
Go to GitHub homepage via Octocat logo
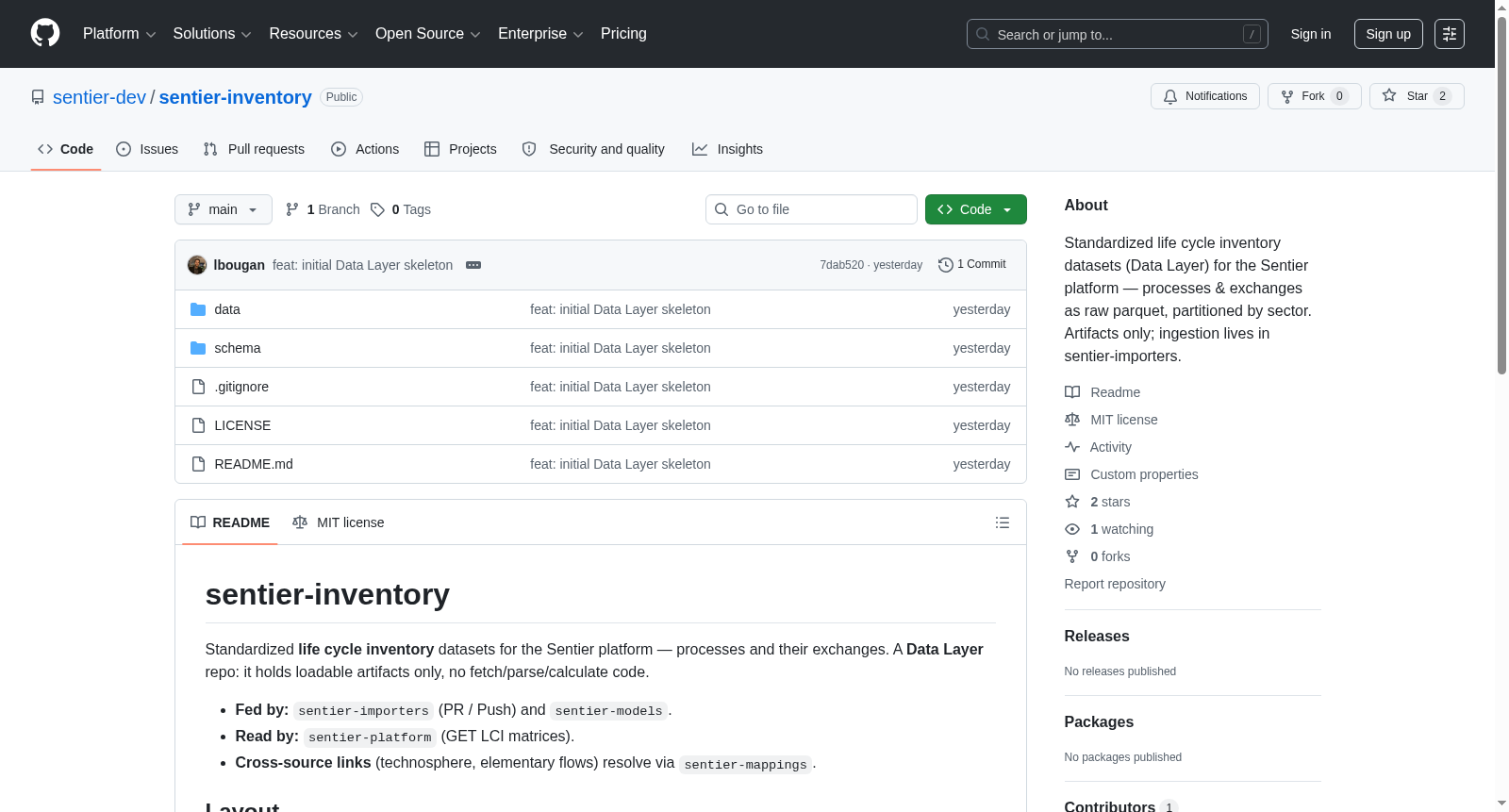point(45,34)
